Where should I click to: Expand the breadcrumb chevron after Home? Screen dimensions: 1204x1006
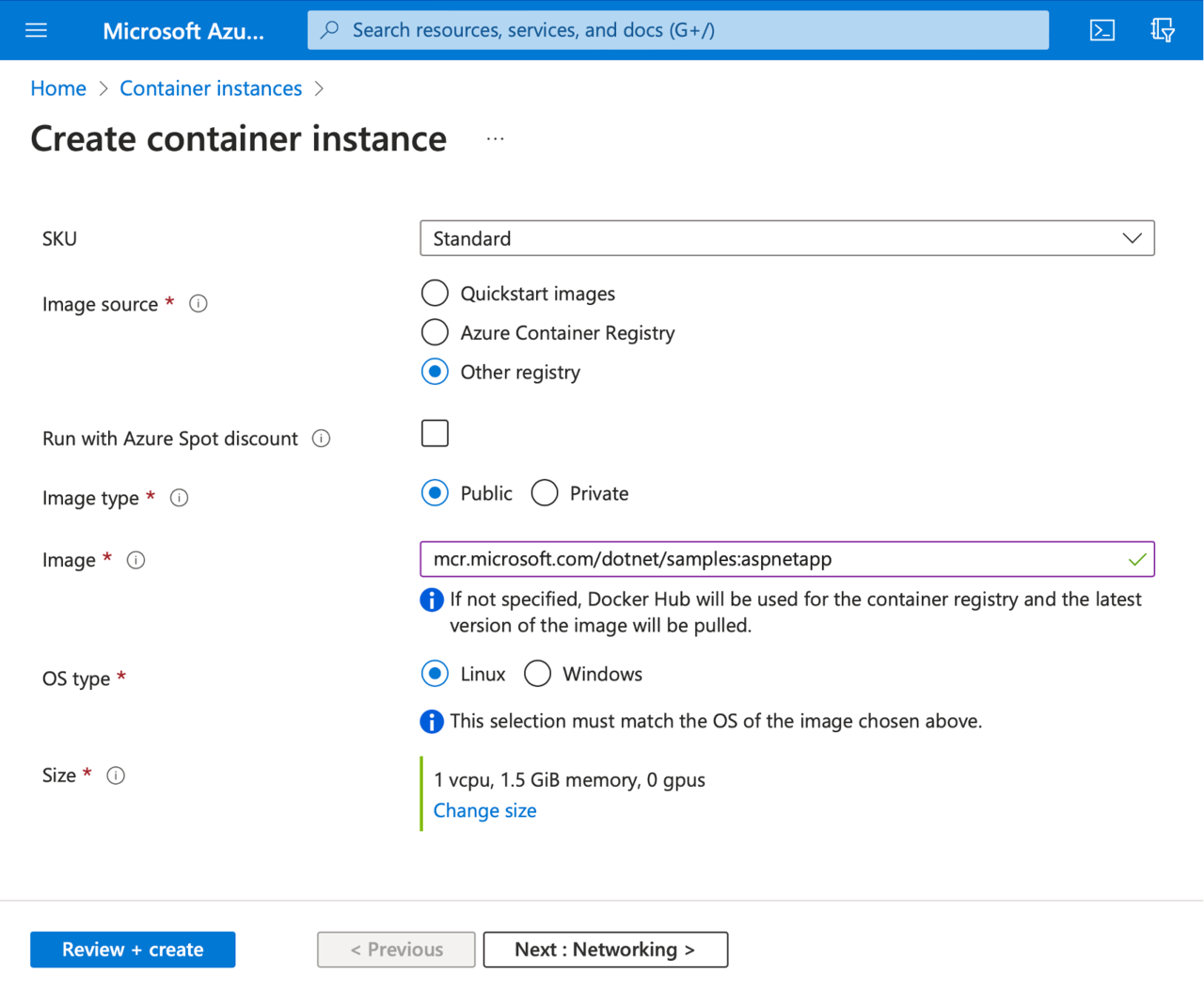pyautogui.click(x=101, y=88)
